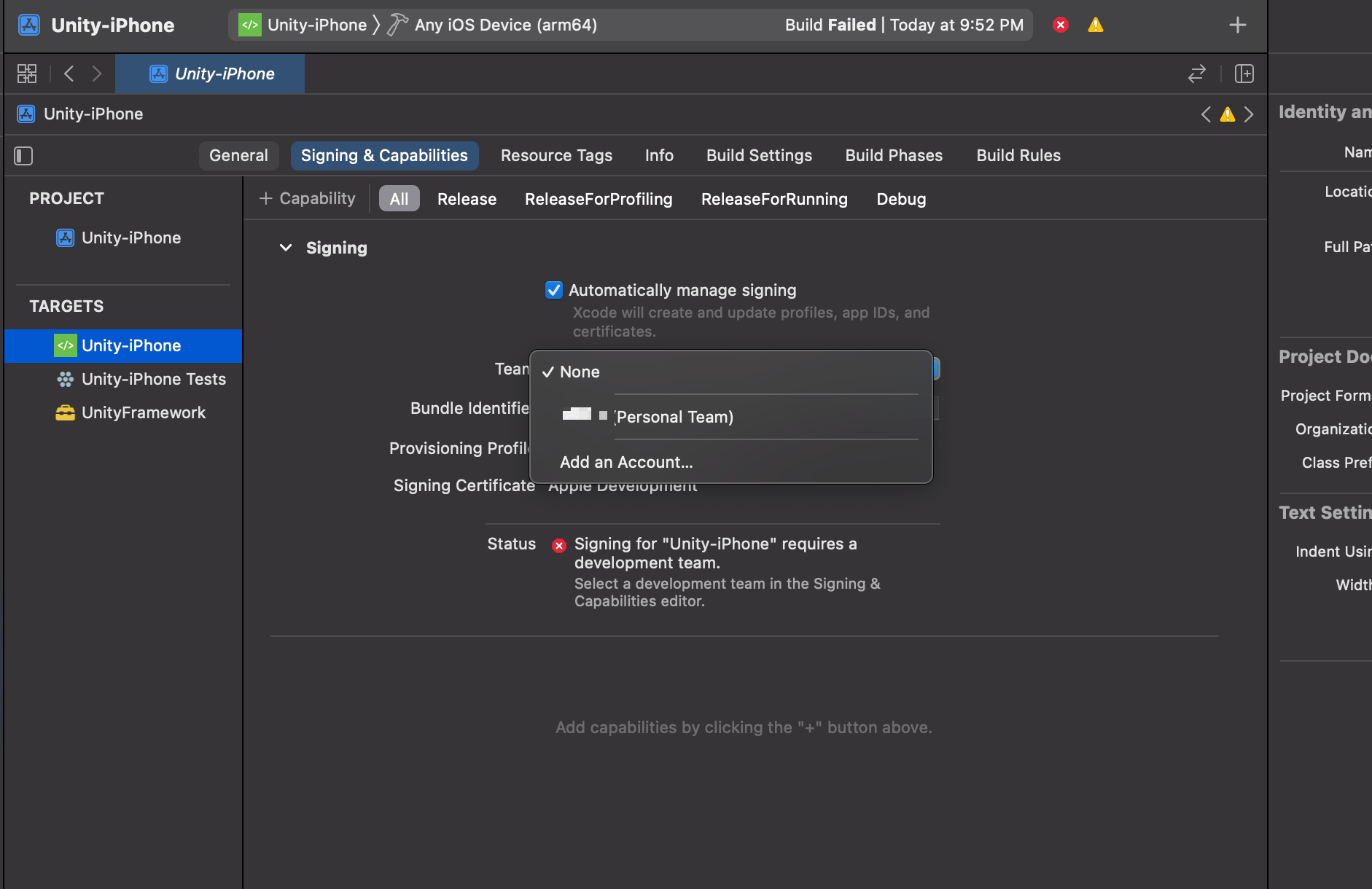The width and height of the screenshot is (1372, 889).
Task: Switch to the General tab
Action: click(x=238, y=155)
